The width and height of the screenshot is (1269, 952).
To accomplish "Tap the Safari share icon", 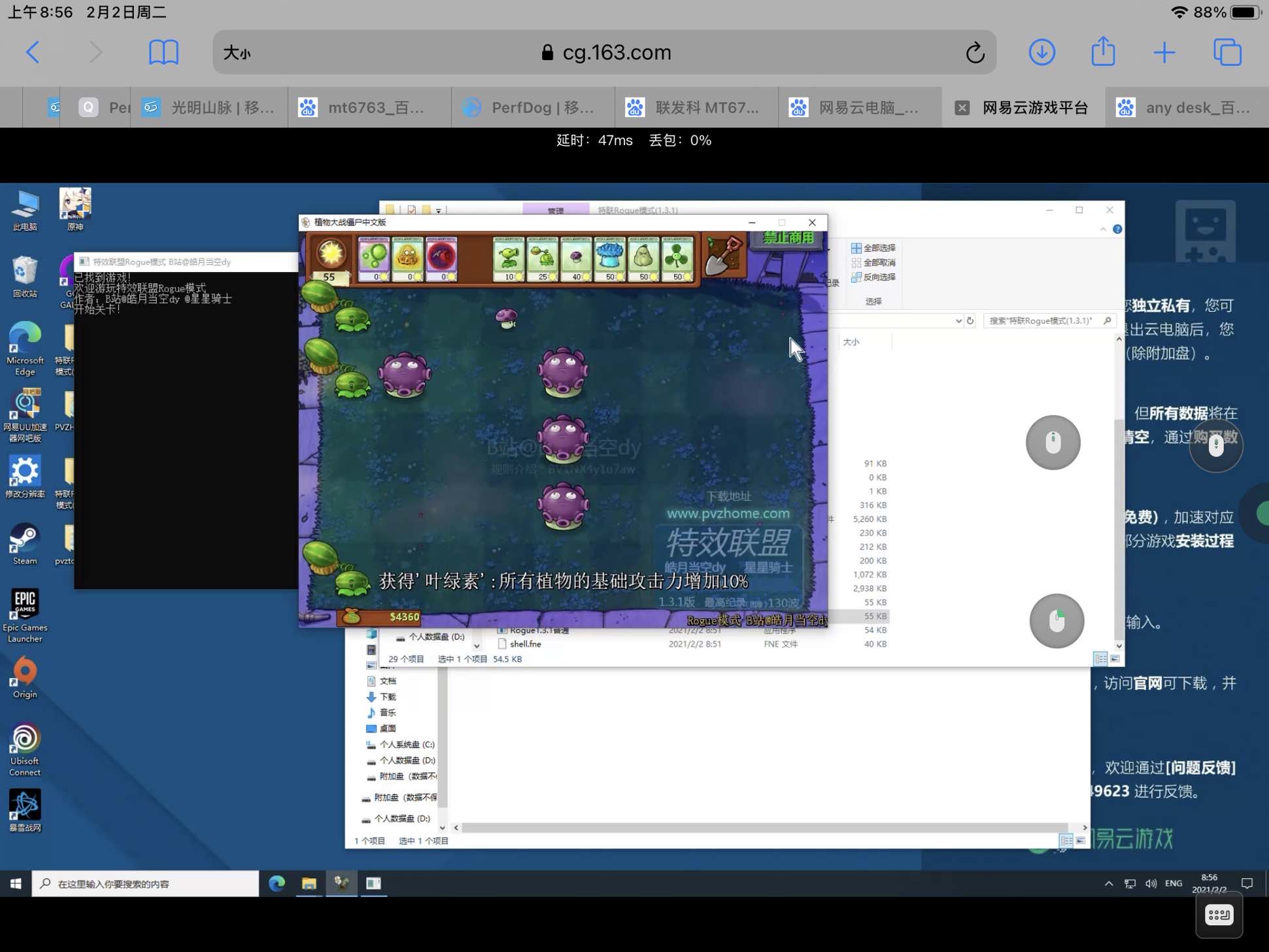I will [1103, 51].
